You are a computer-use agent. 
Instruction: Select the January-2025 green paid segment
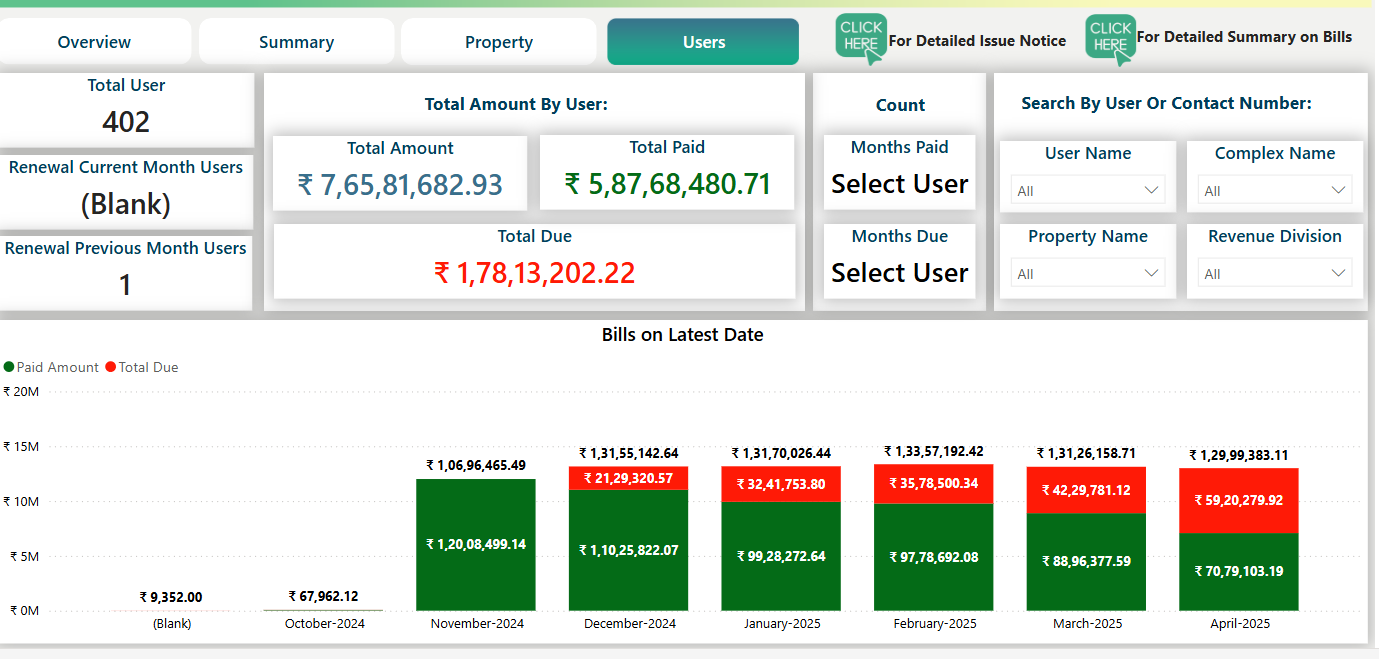click(781, 556)
